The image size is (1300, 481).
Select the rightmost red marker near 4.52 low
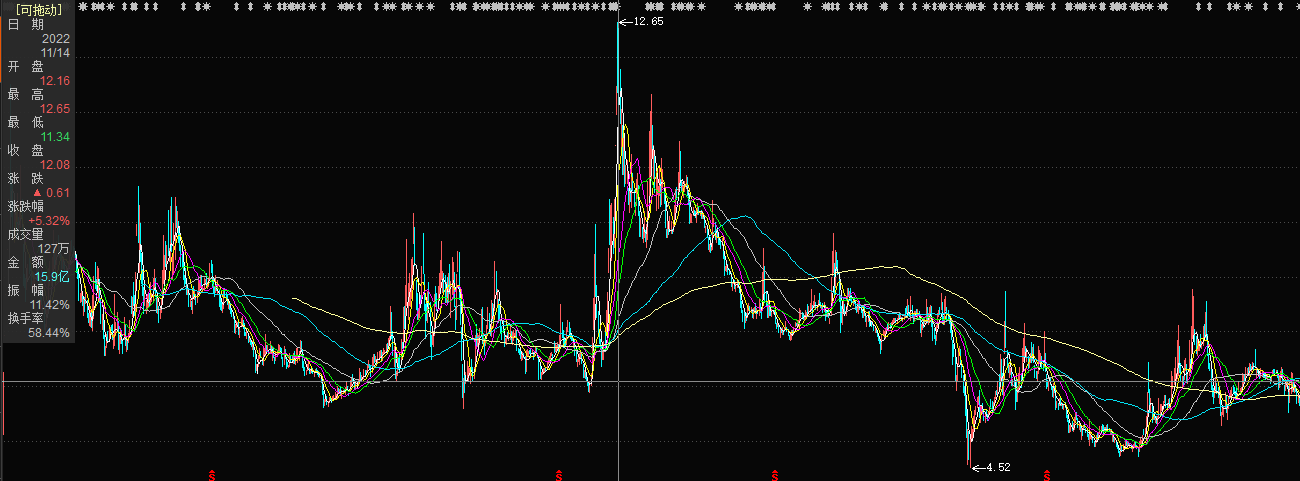pos(1047,474)
